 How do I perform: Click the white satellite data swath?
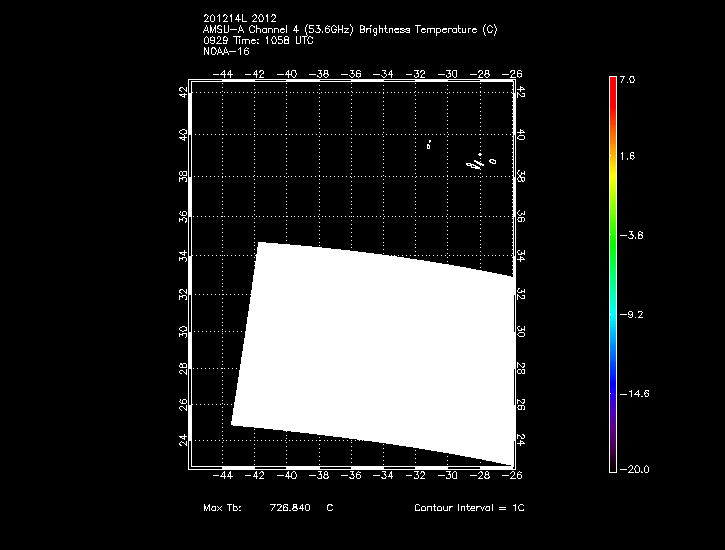(x=375, y=350)
